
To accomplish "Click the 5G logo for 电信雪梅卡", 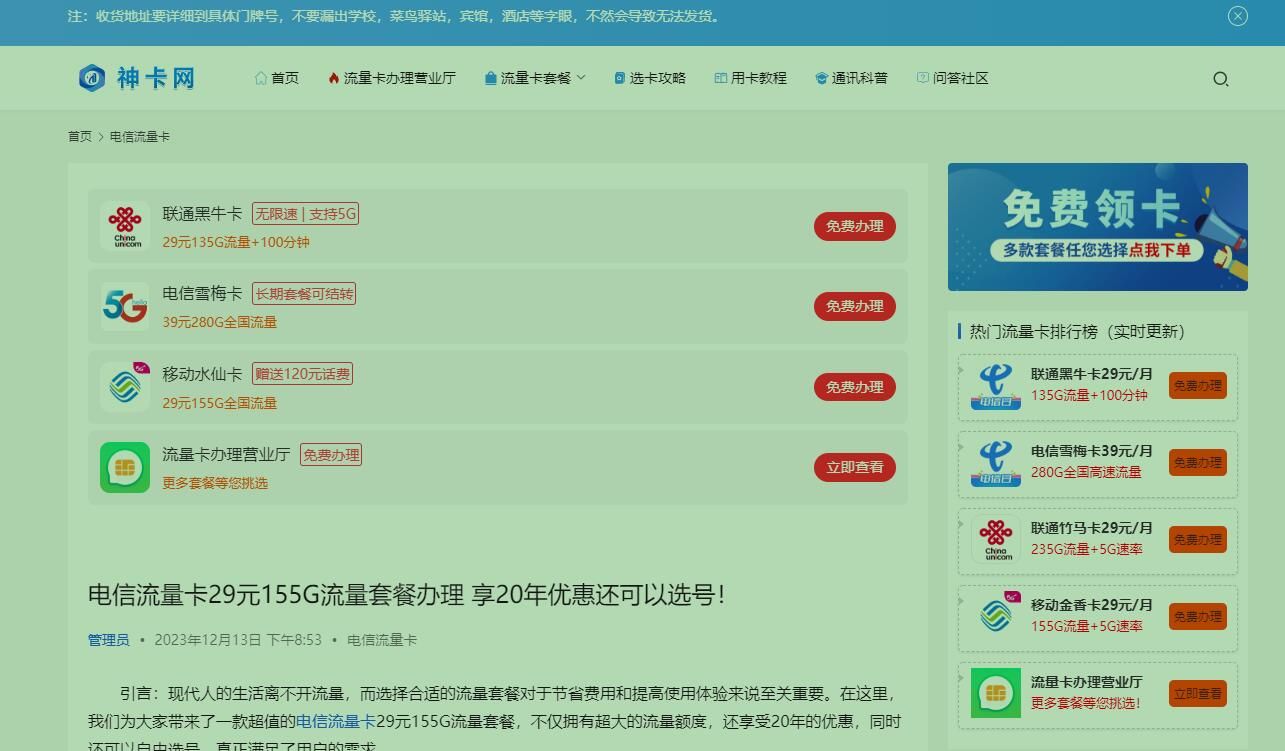I will coord(125,306).
